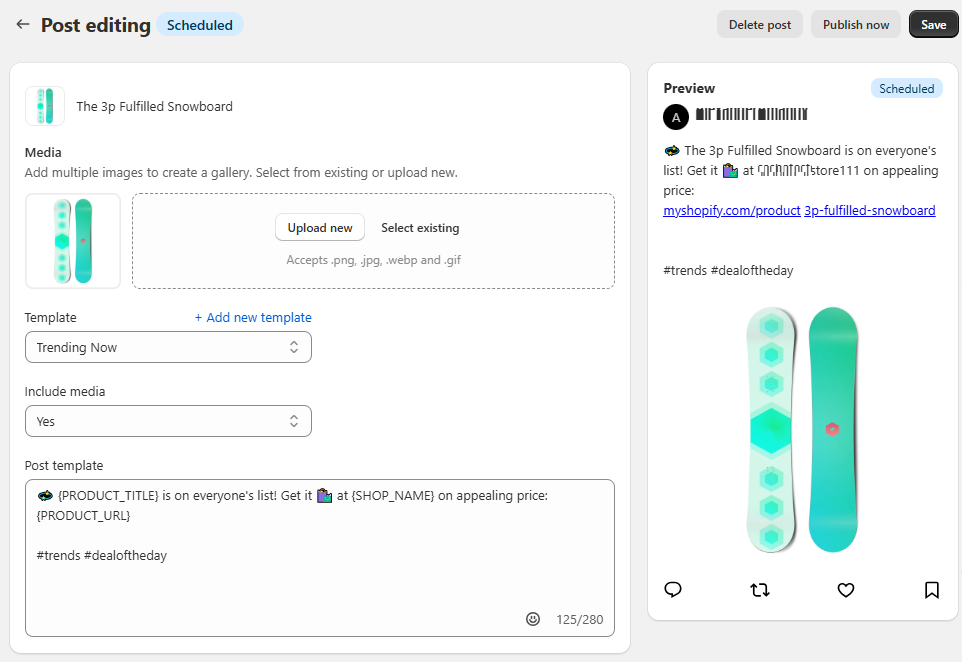The image size is (962, 662).
Task: Click Upload new media button
Action: 320,228
